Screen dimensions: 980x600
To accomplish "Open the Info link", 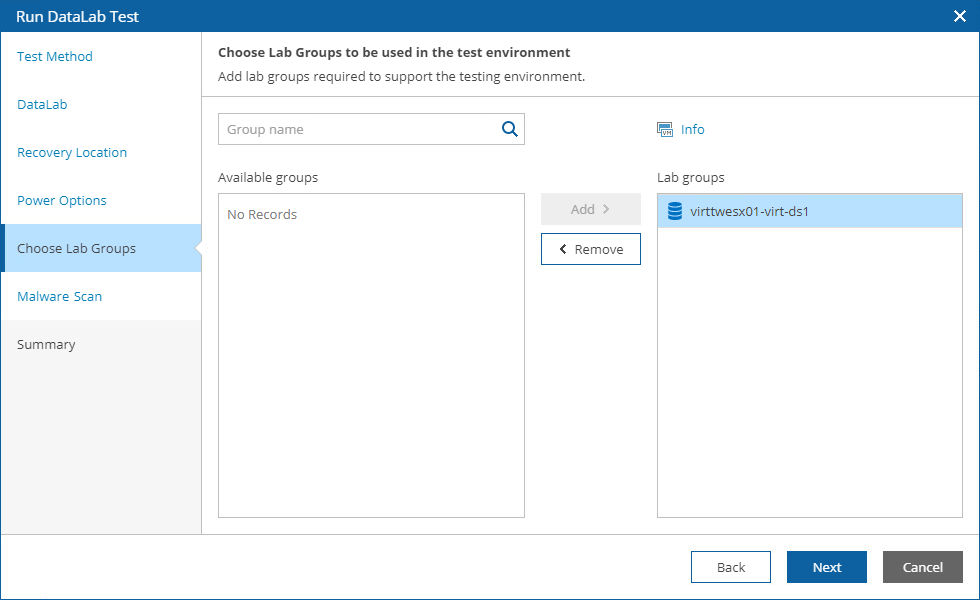I will pyautogui.click(x=692, y=129).
